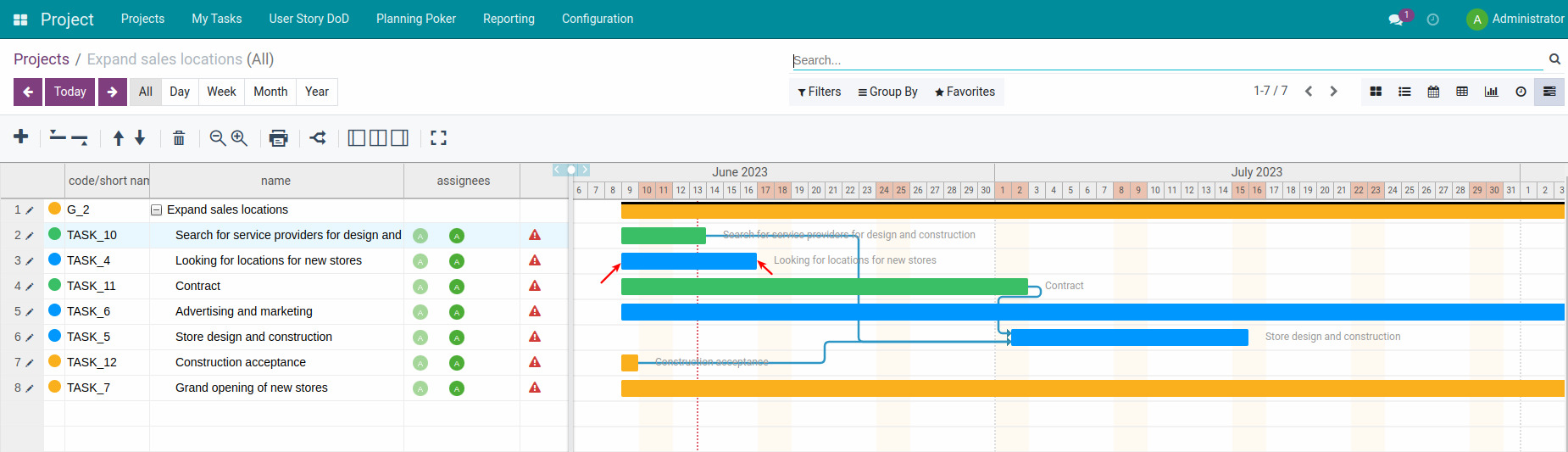The image size is (1568, 452).
Task: Click TASK_10 green status color dot
Action: point(55,234)
